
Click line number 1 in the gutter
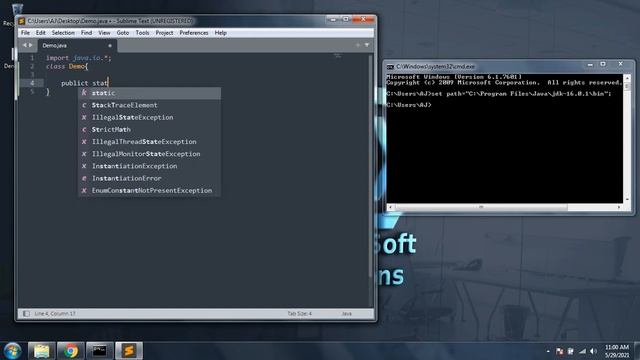coord(32,58)
